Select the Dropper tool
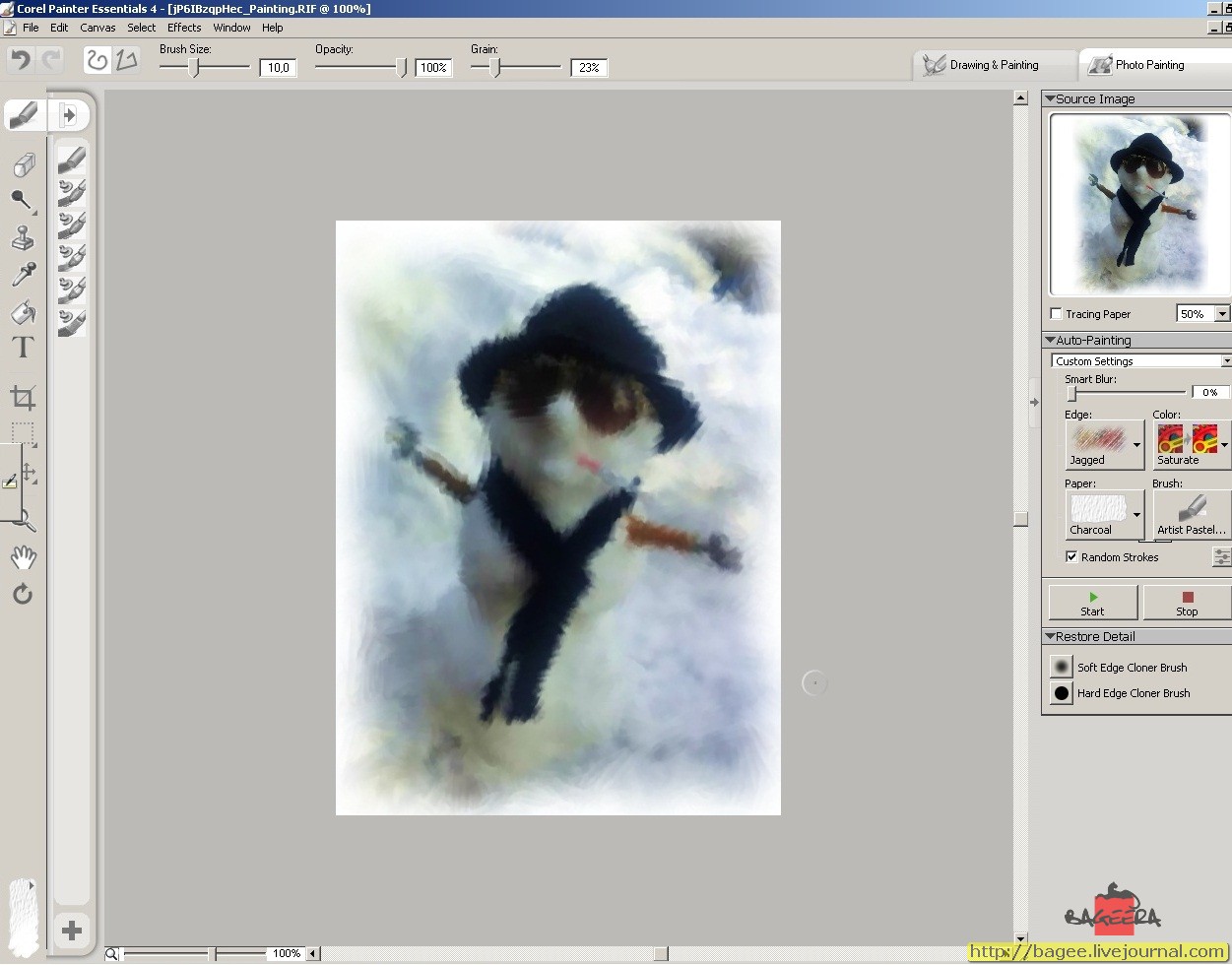This screenshot has width=1232, height=965. coord(23,274)
